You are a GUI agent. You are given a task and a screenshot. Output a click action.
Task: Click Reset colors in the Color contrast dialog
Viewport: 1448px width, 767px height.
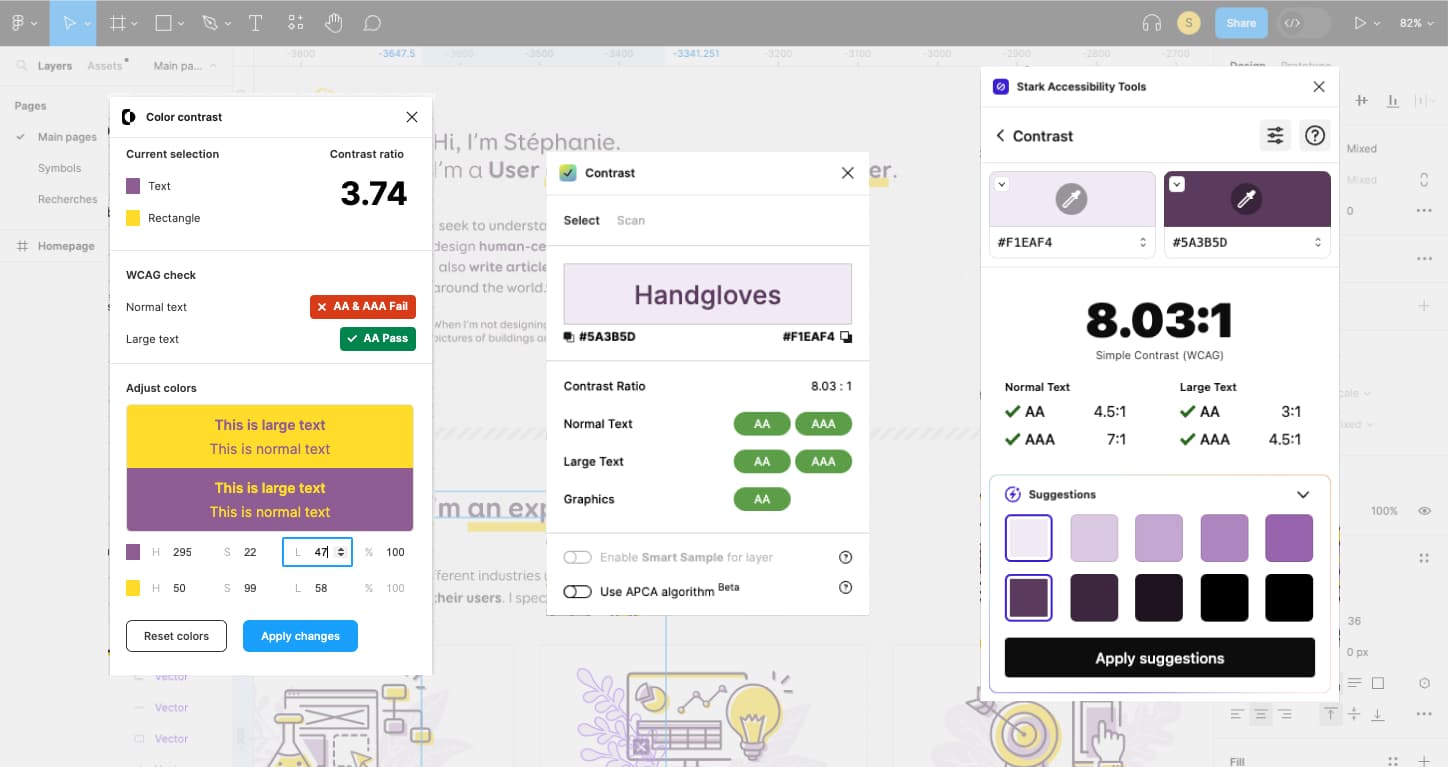point(176,636)
